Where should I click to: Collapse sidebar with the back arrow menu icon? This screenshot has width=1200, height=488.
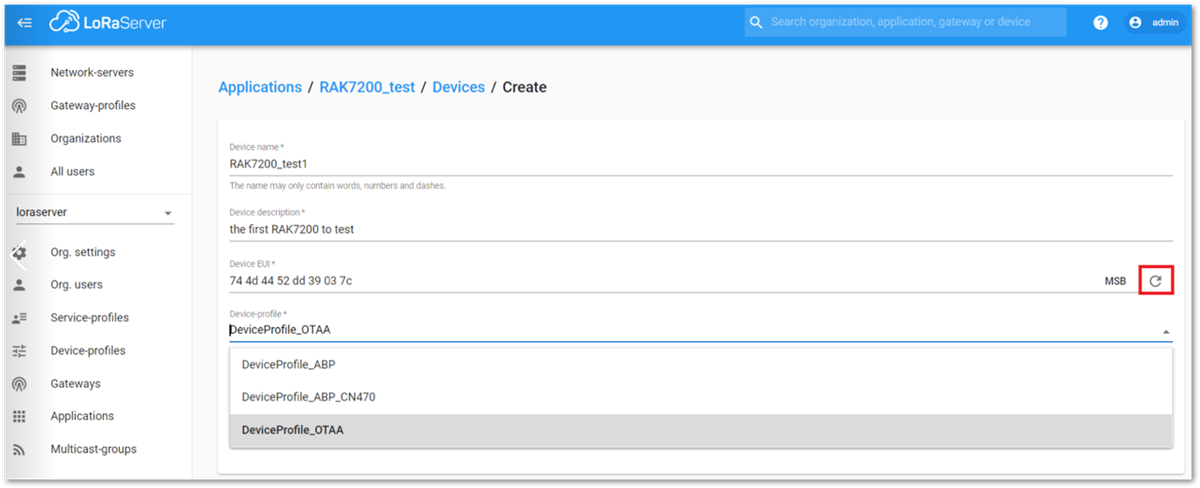click(x=25, y=22)
